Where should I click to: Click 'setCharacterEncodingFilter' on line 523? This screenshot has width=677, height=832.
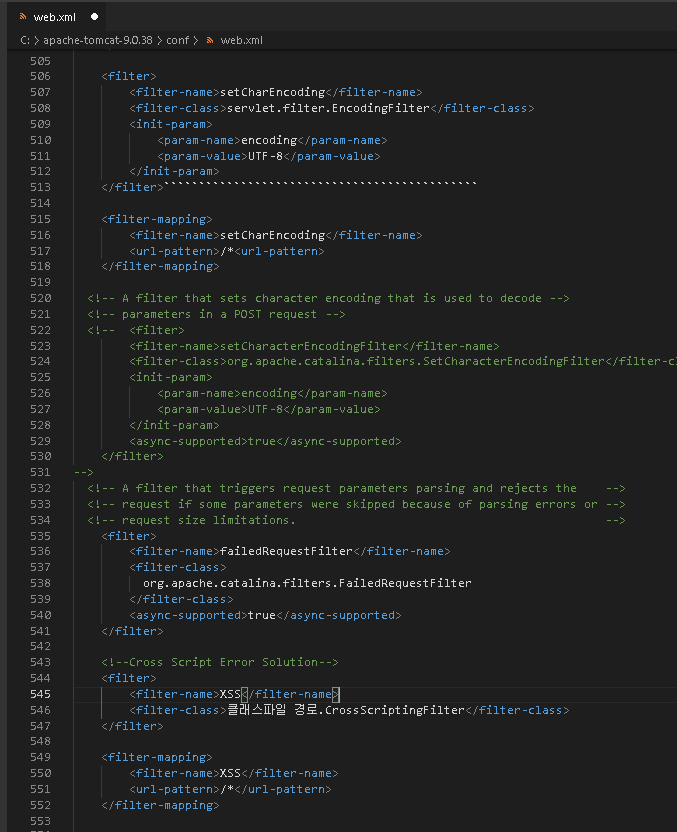point(311,346)
